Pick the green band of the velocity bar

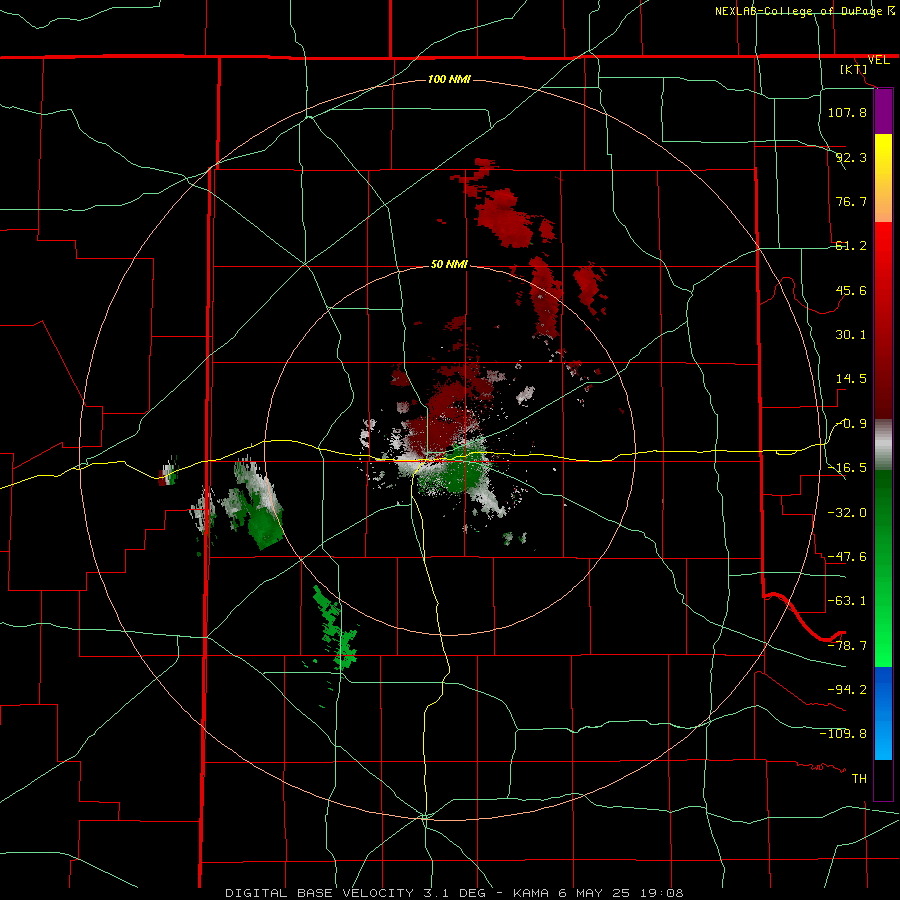[883, 568]
